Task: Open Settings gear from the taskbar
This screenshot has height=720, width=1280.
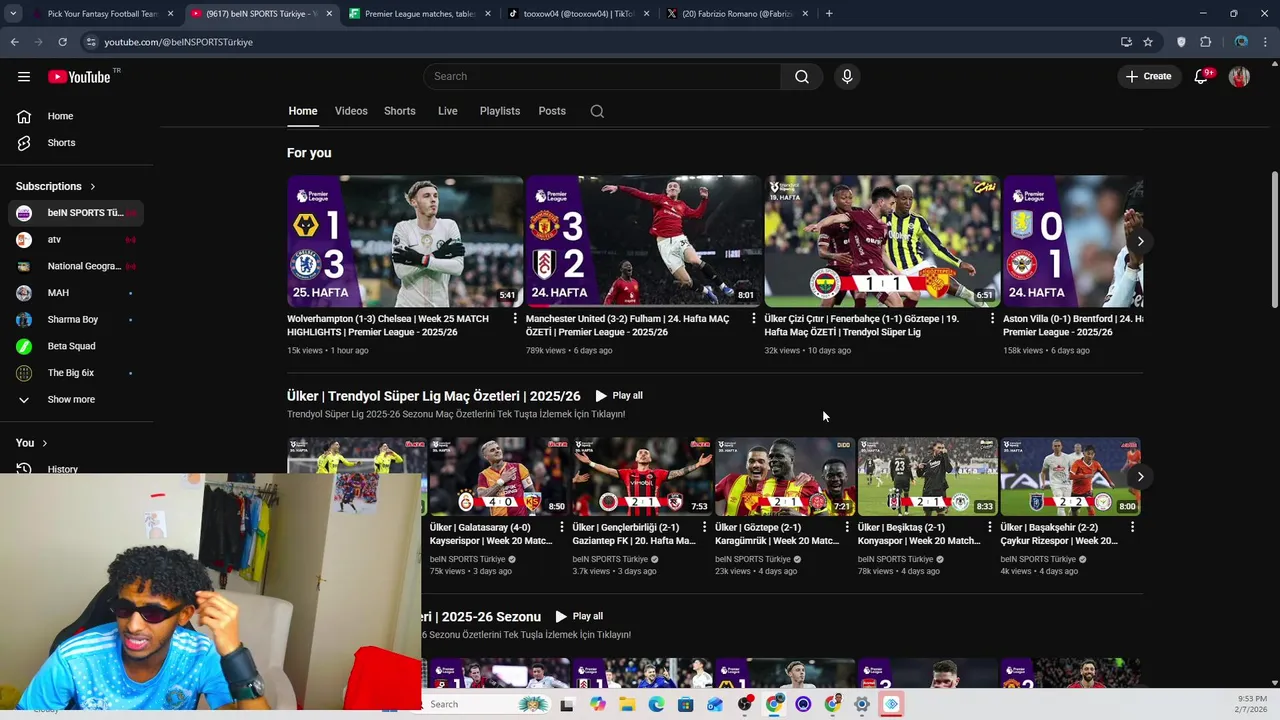Action: 862,704
